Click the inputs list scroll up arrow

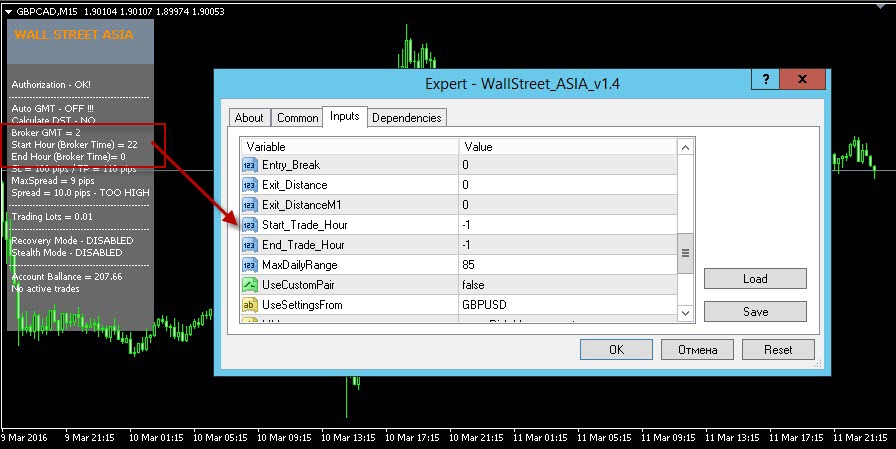(x=685, y=147)
